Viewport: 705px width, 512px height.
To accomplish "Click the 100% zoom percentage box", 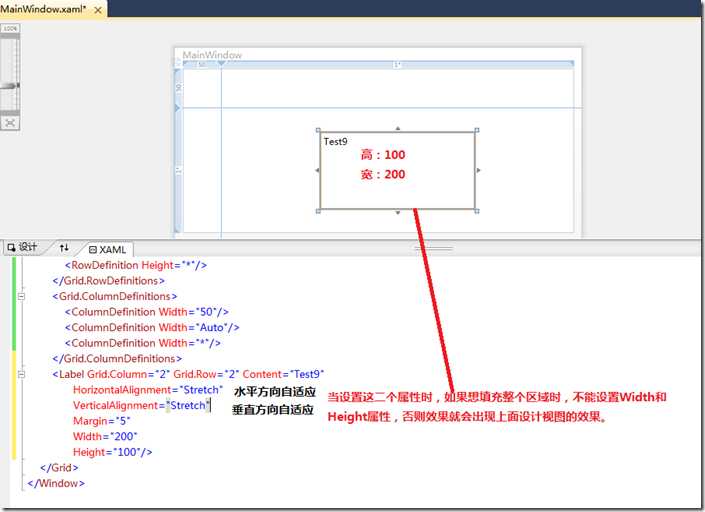I will pyautogui.click(x=10, y=28).
